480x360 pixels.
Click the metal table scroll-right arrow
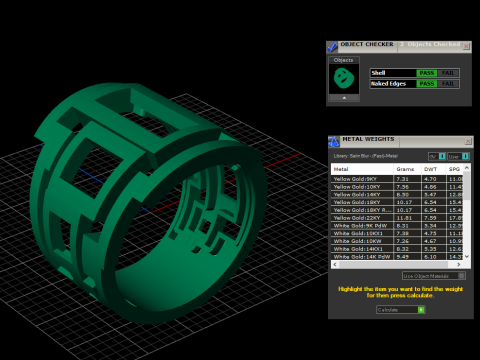459,265
